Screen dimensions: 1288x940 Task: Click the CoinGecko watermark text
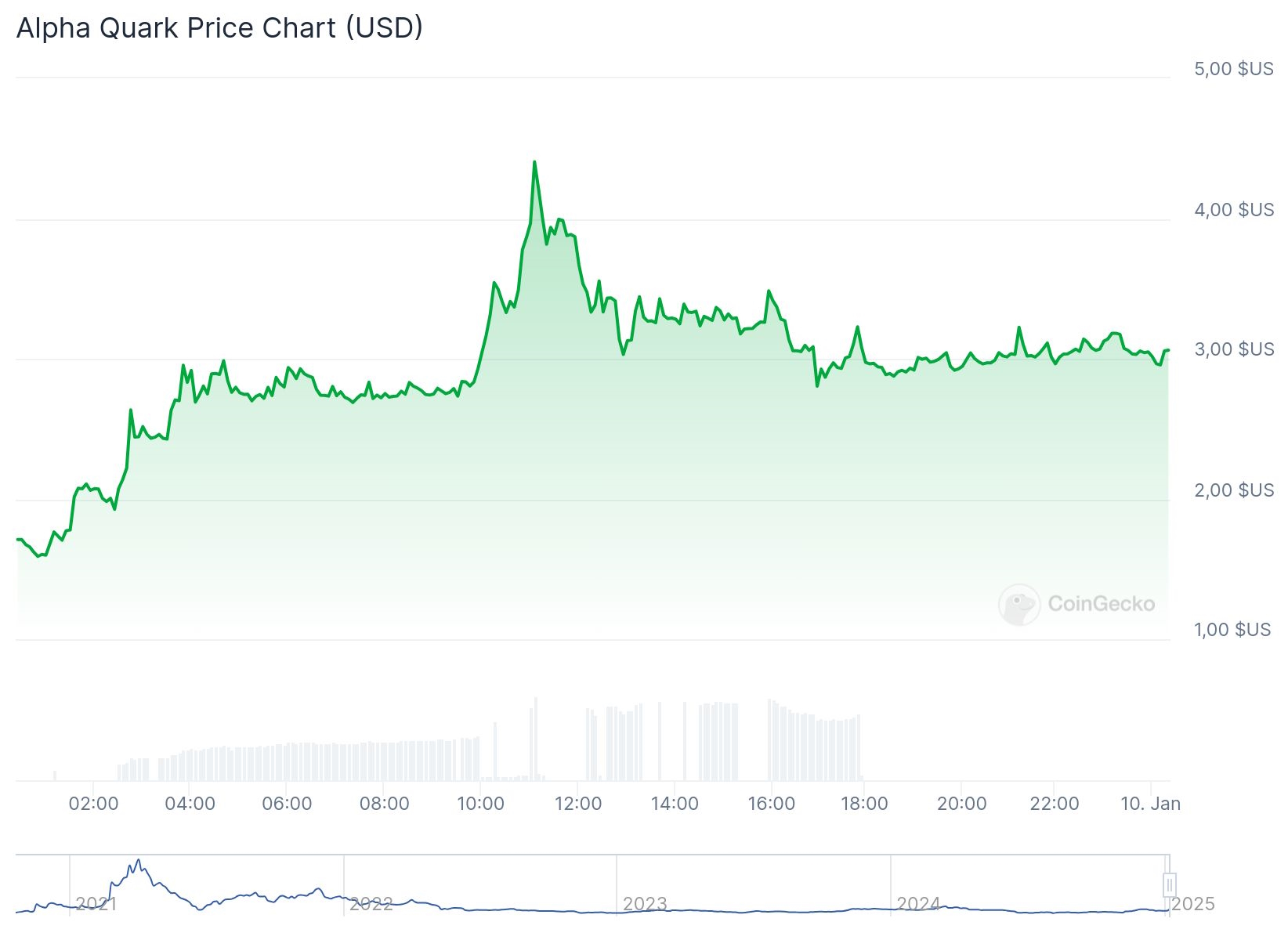pos(1101,604)
